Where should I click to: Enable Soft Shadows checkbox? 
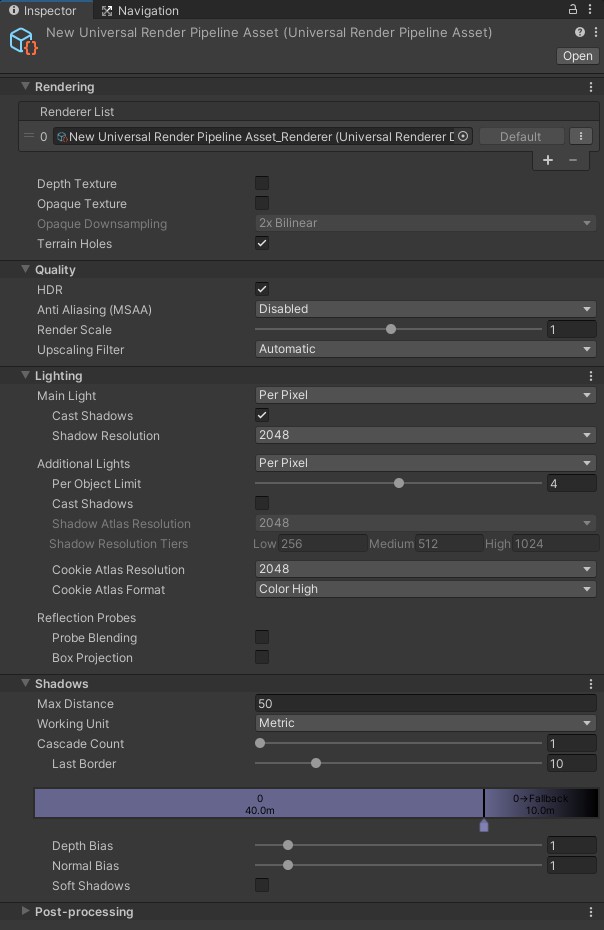pos(262,885)
